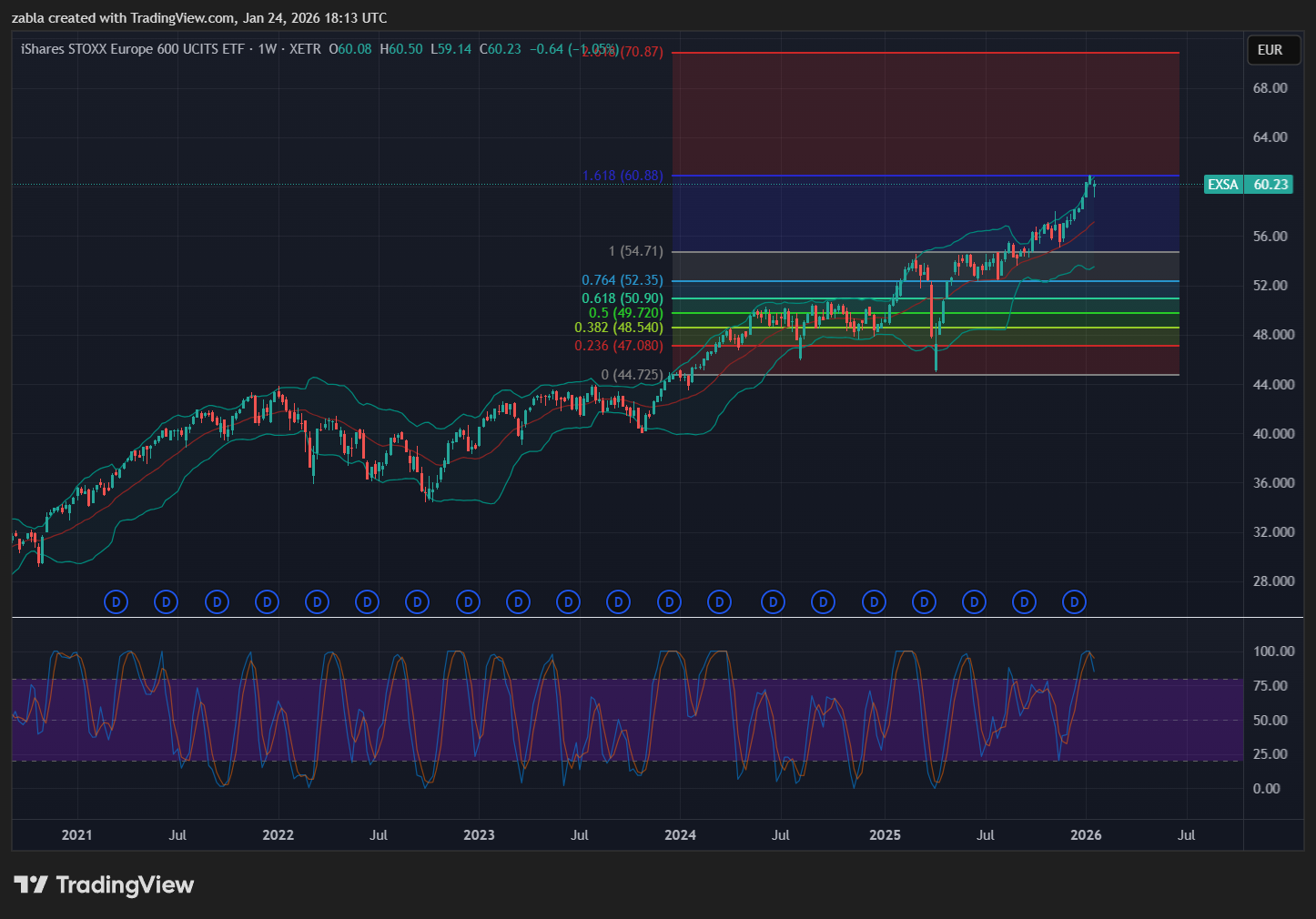Image resolution: width=1316 pixels, height=919 pixels.
Task: Click the 2024 label on time axis
Action: tap(680, 835)
